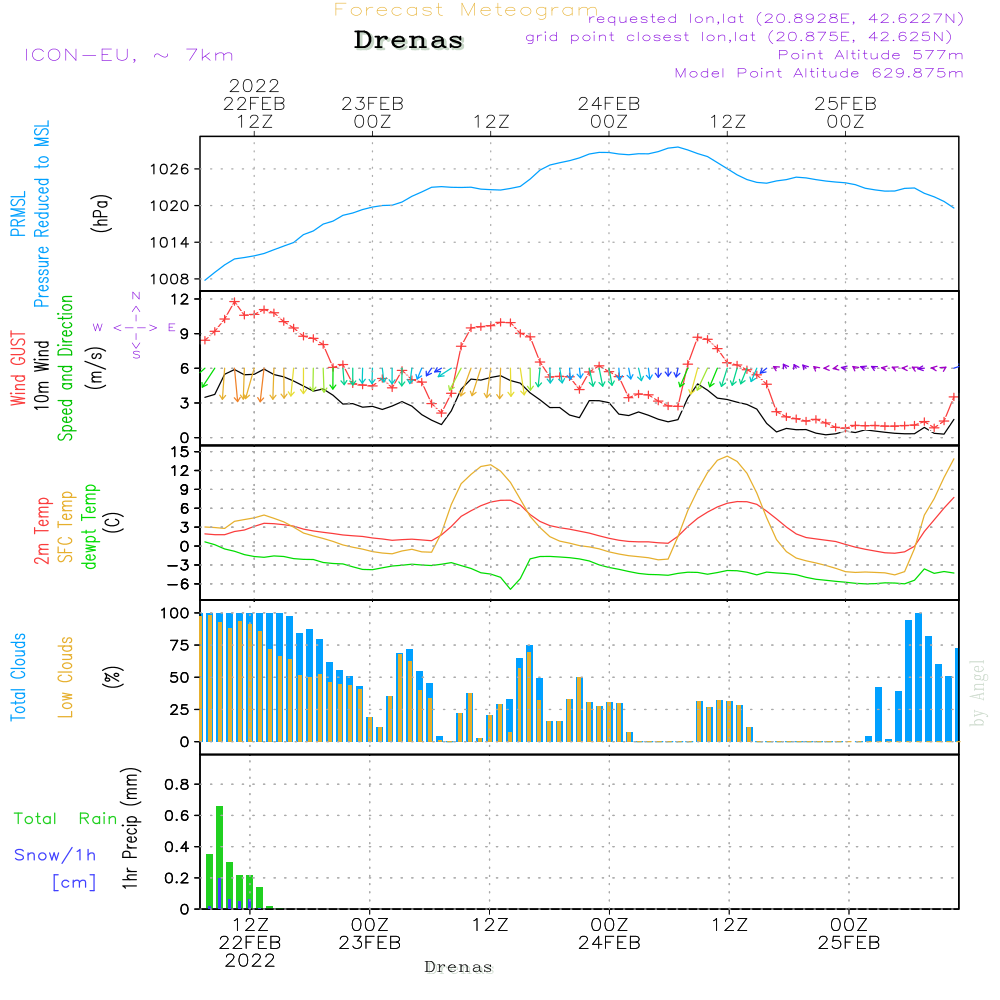Select top axis label "23FEB 00Z"
1000x1000 pixels.
tap(372, 112)
